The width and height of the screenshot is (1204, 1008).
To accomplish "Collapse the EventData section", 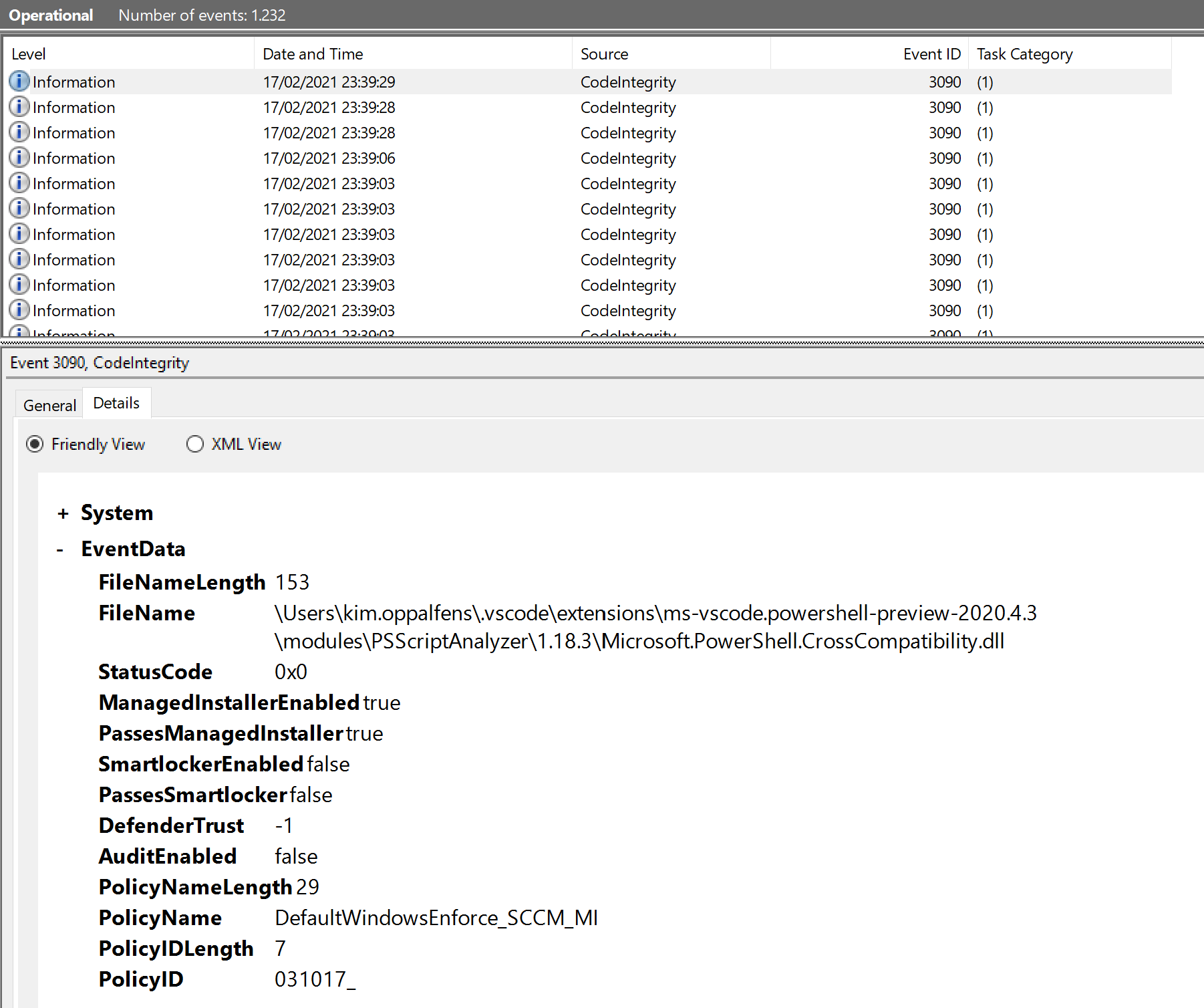I will [61, 548].
